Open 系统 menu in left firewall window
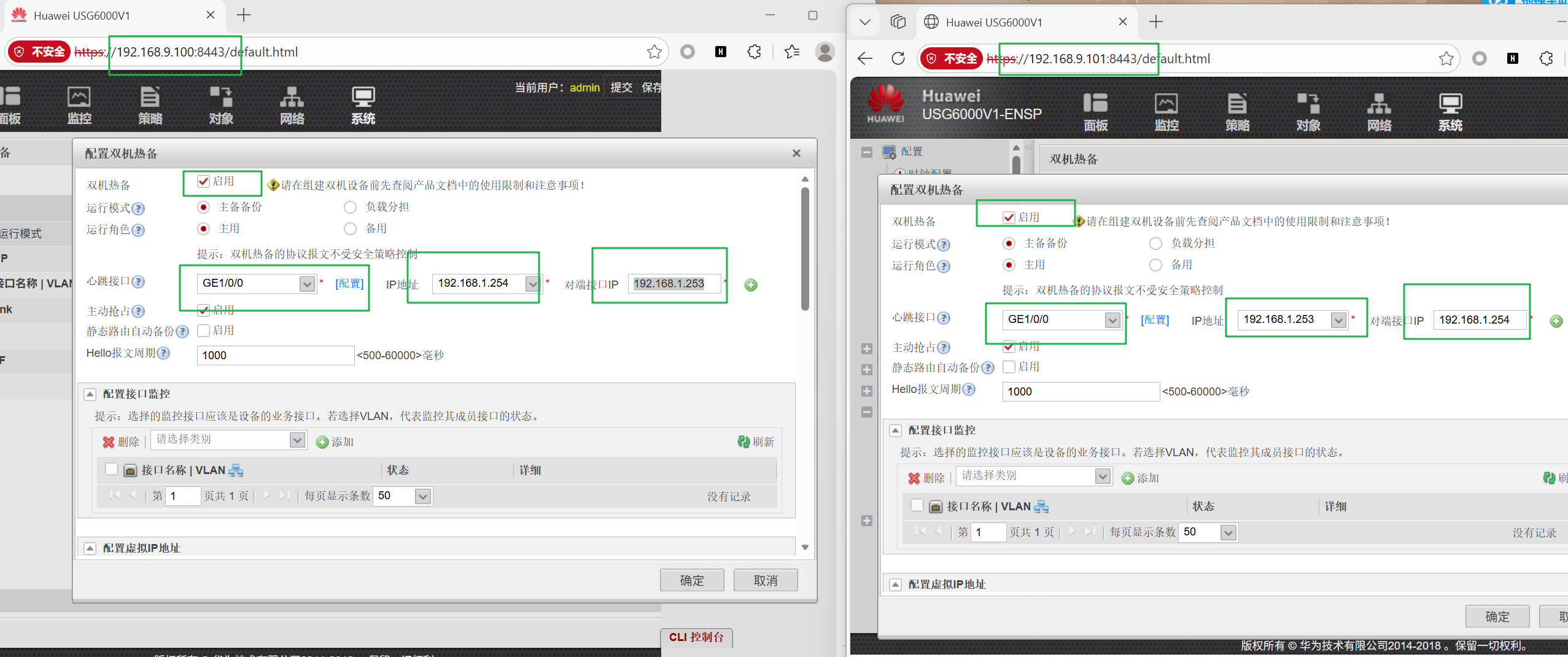The width and height of the screenshot is (1568, 657). click(x=363, y=106)
